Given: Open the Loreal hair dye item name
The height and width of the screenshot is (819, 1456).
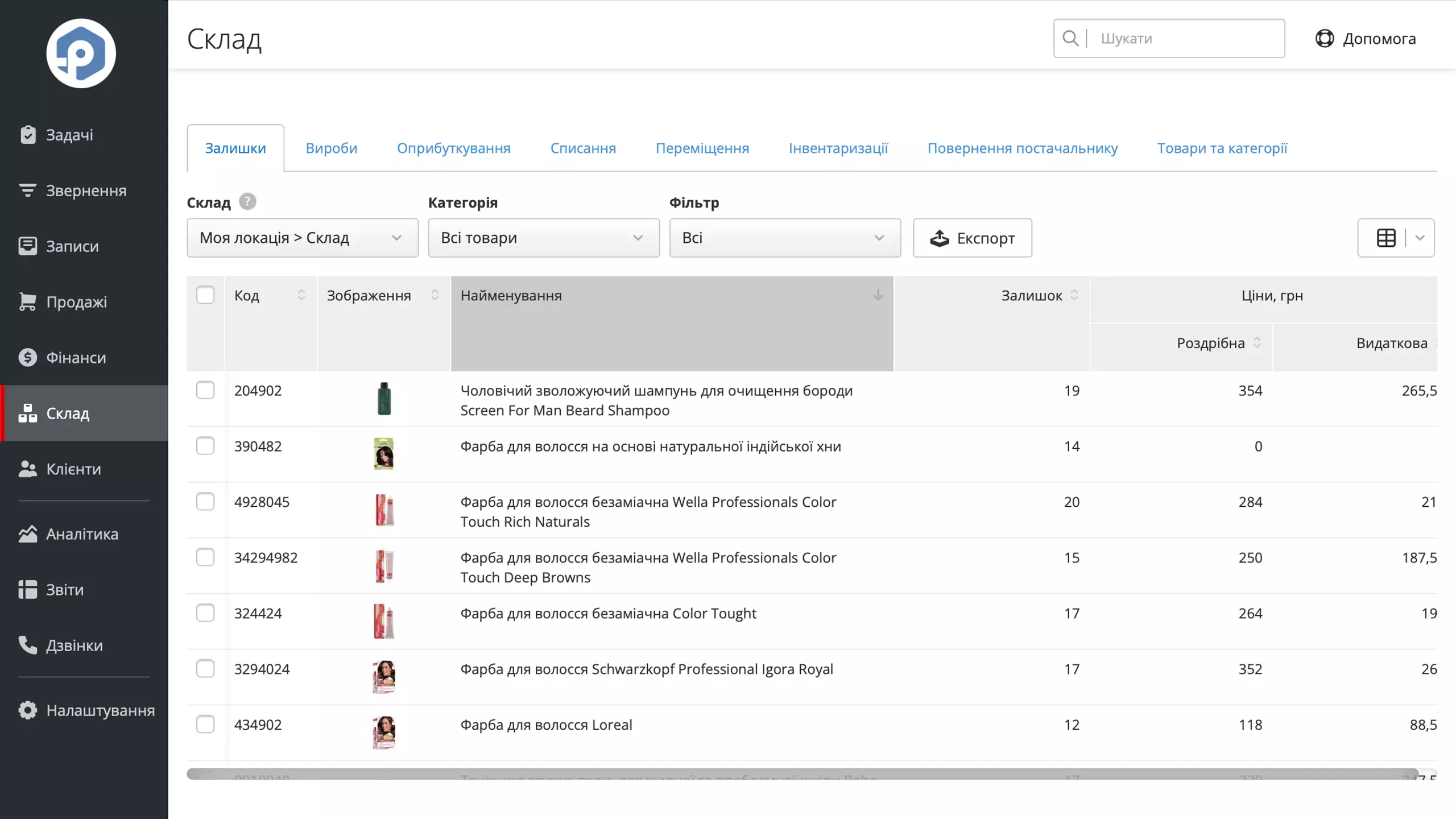Looking at the screenshot, I should [x=546, y=725].
